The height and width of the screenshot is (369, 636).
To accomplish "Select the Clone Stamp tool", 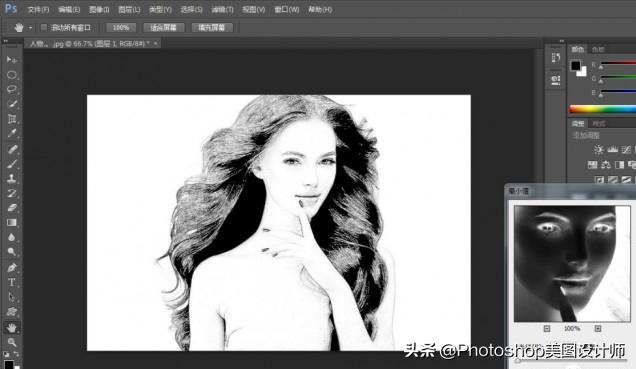I will click(11, 178).
